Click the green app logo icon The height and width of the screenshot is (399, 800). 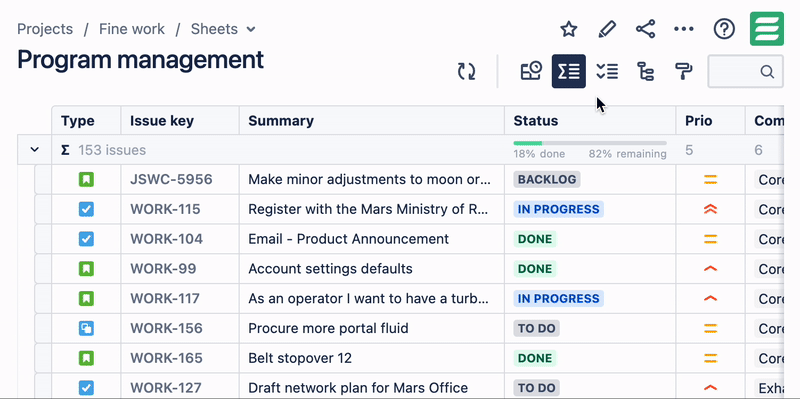pos(767,29)
